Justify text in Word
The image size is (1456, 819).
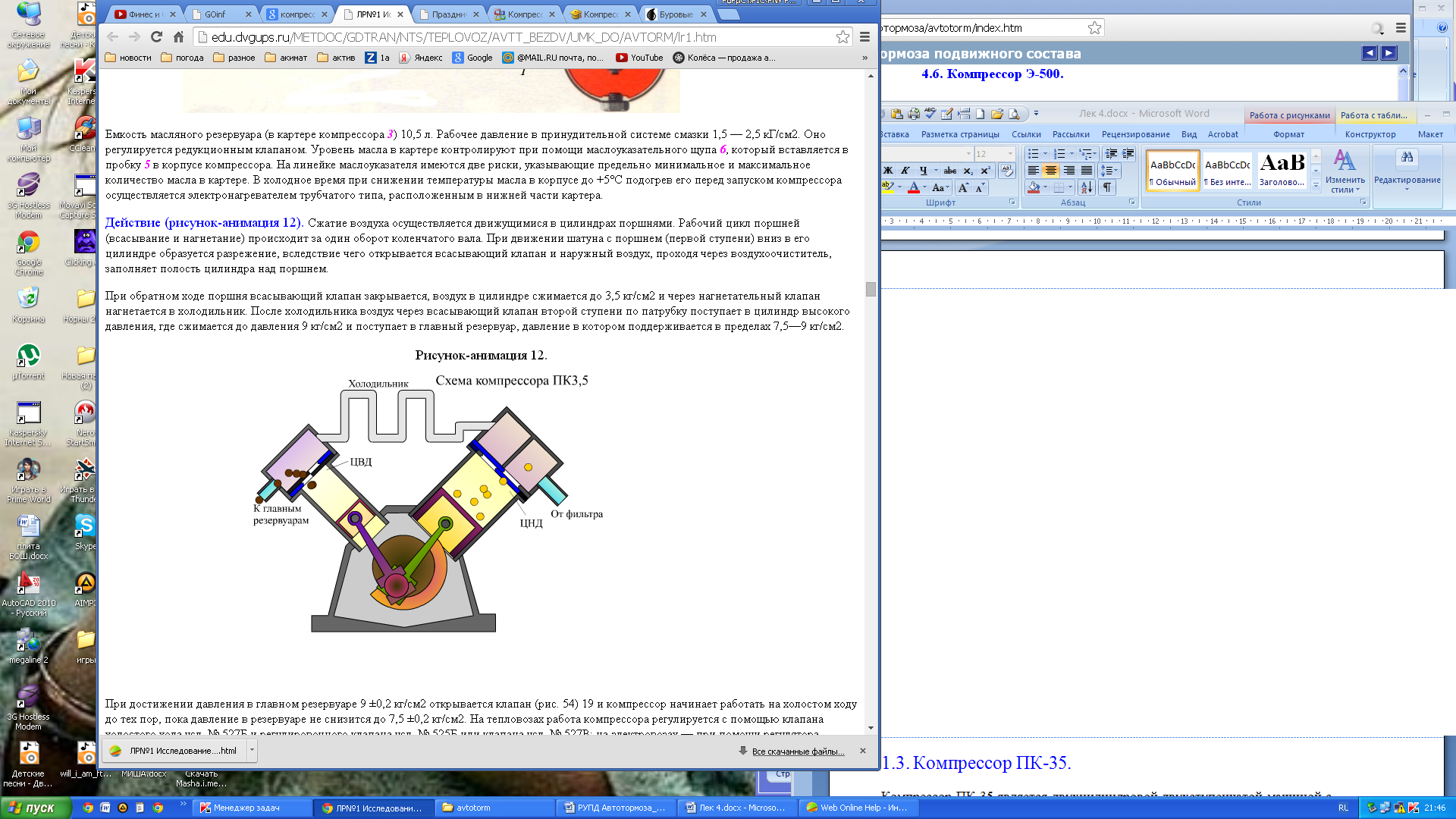tap(1087, 171)
